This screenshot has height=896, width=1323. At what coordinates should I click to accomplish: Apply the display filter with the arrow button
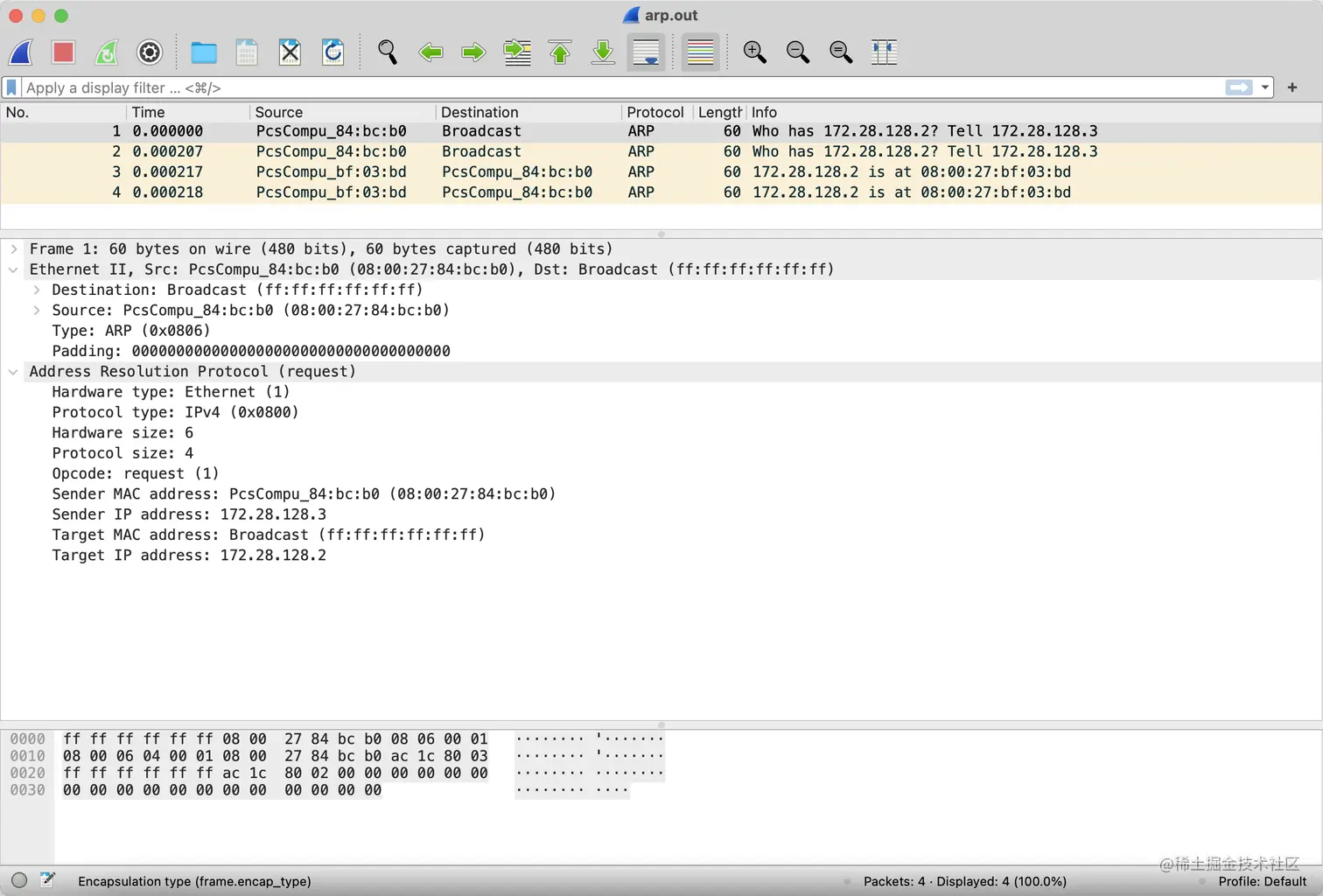[1239, 87]
